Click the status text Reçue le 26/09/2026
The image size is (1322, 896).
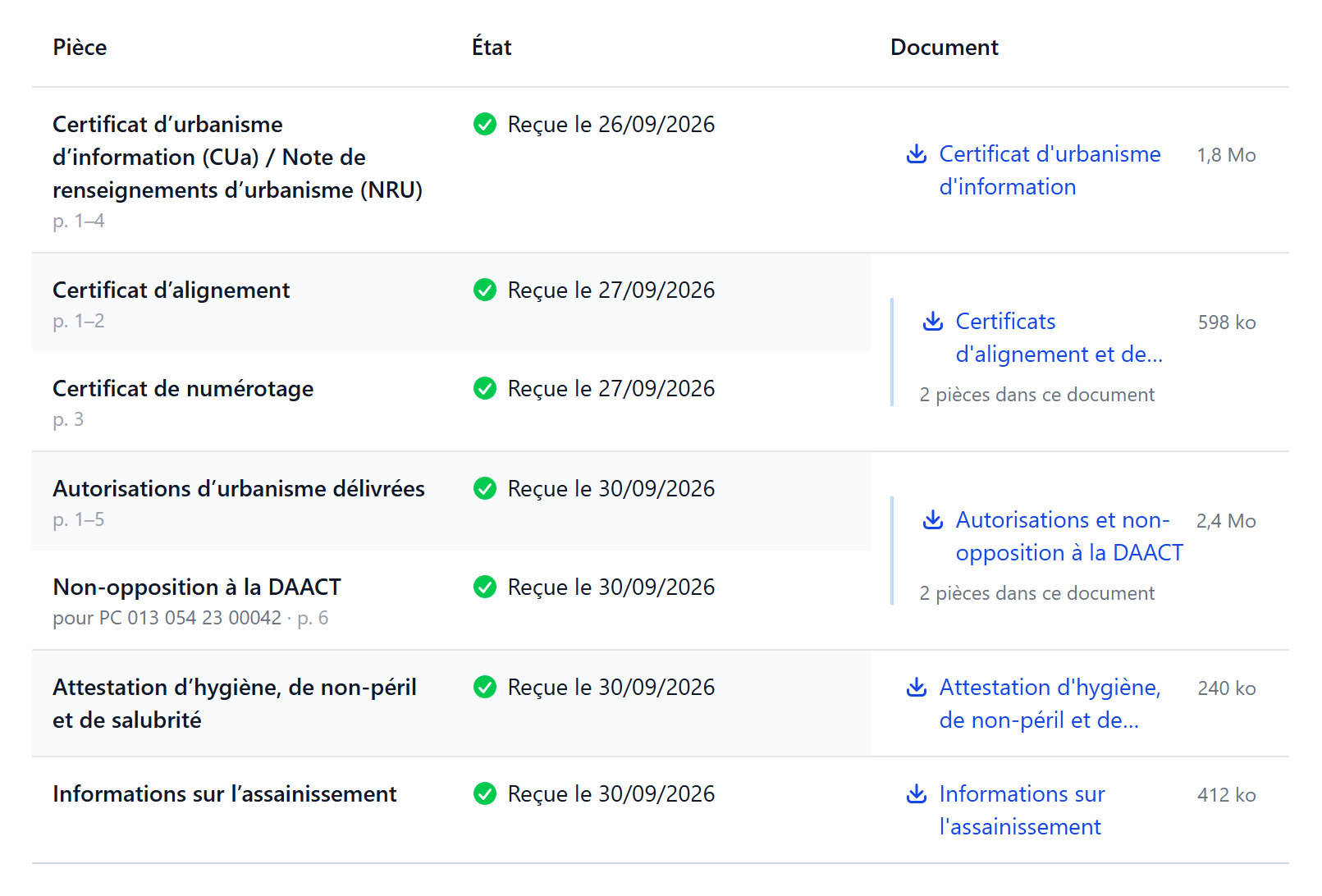click(611, 125)
